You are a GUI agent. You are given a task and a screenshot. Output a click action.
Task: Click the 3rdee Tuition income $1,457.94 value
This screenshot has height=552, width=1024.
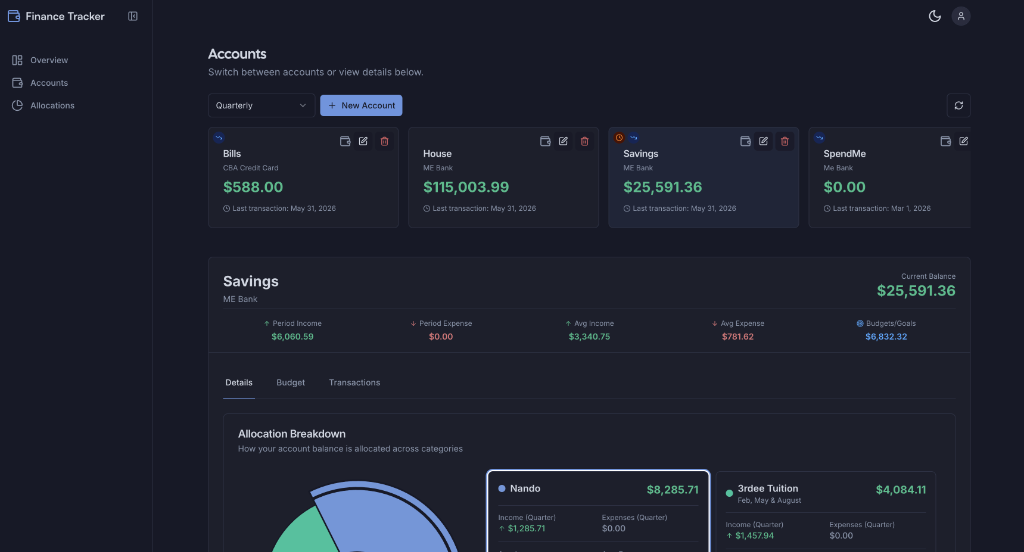pos(754,536)
